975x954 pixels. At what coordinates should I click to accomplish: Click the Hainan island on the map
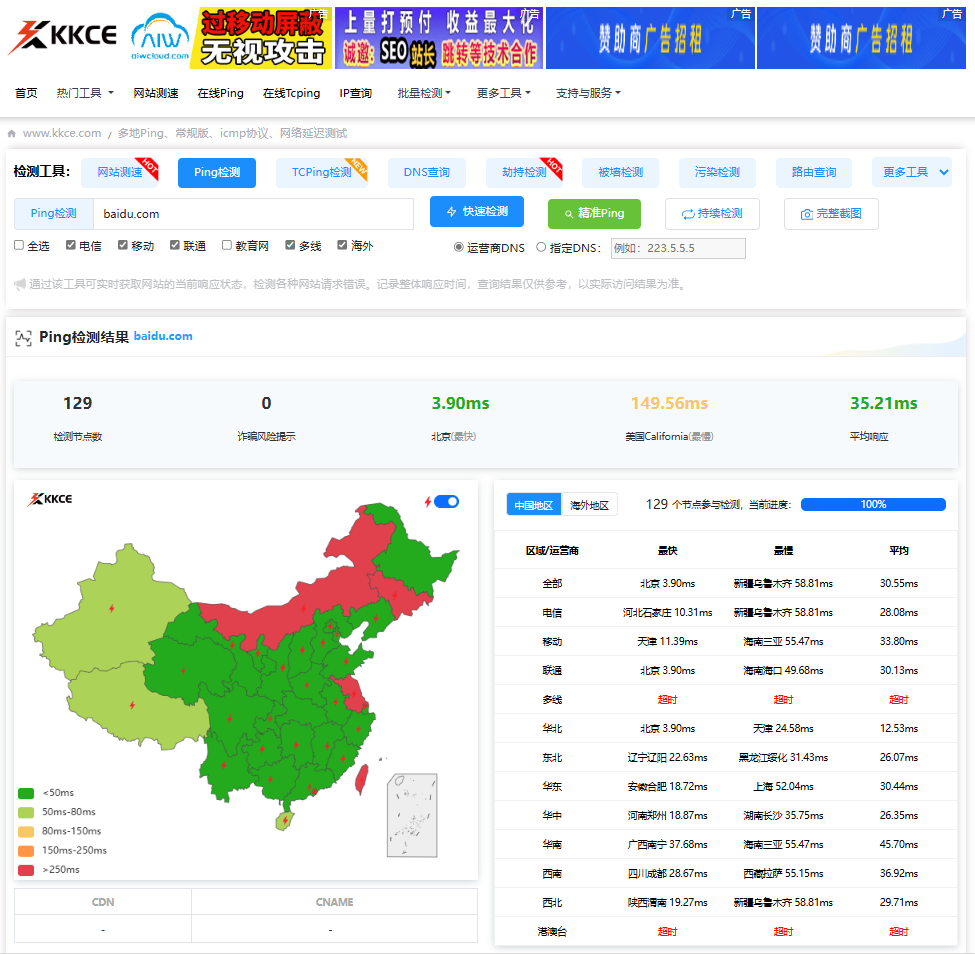click(x=285, y=820)
